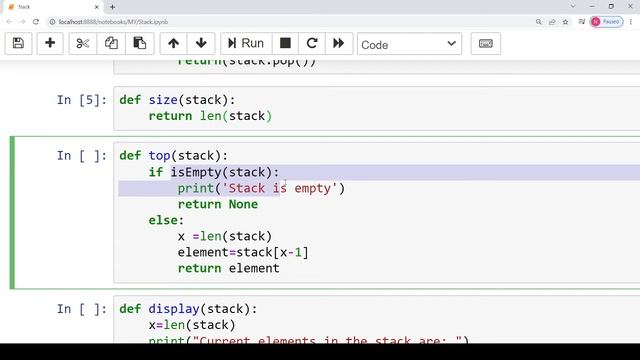This screenshot has width=640, height=360.
Task: Click 'def top(stack):' line
Action: point(173,156)
